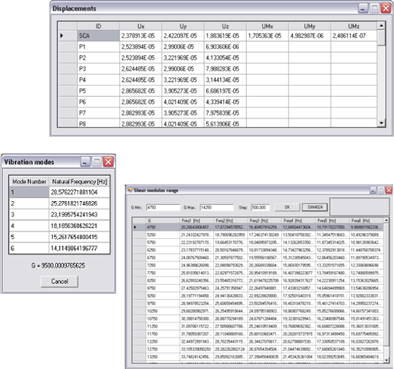Minimize the Vibration modes window

coord(86,162)
